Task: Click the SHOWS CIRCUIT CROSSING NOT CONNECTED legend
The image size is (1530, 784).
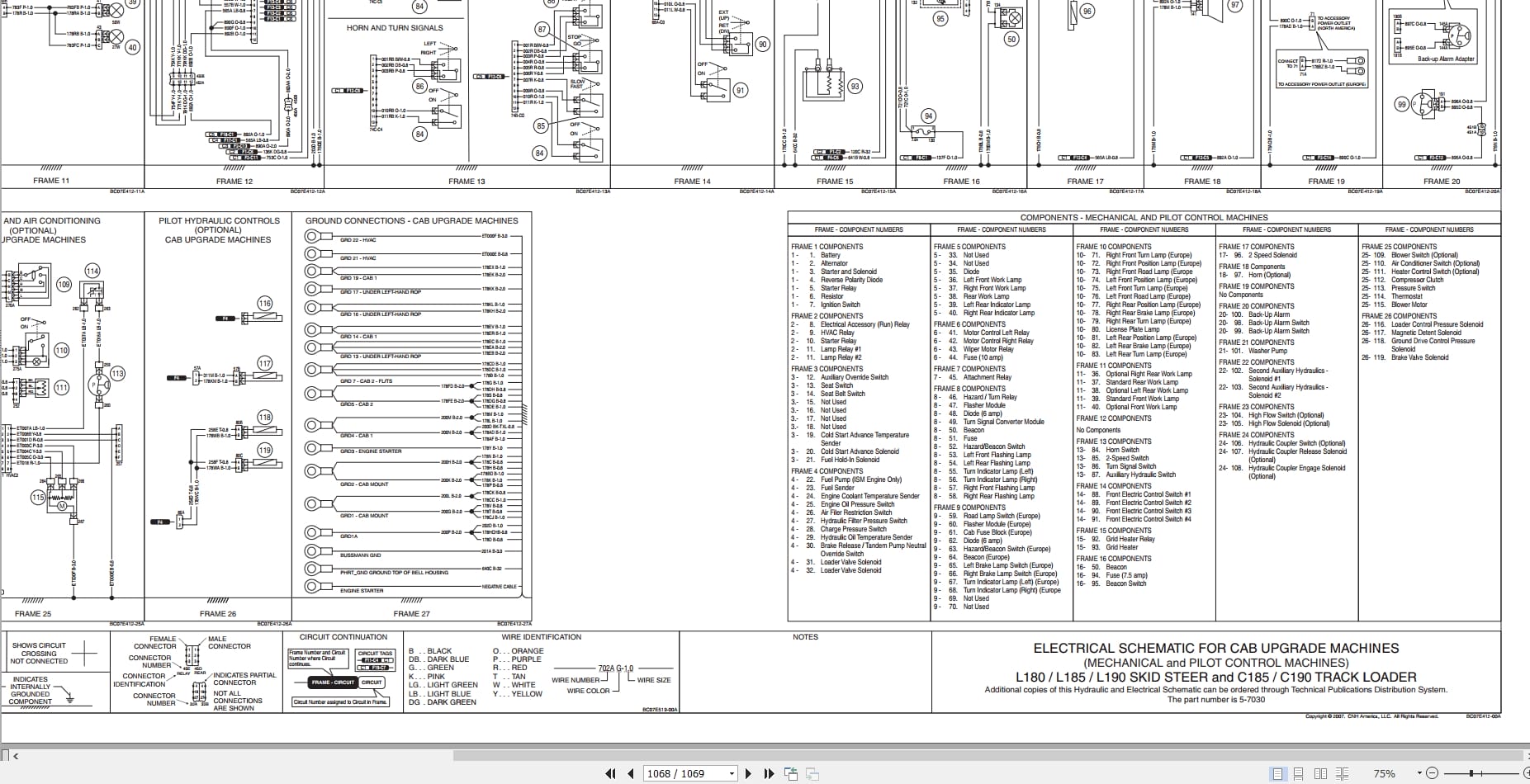Action: tap(39, 653)
